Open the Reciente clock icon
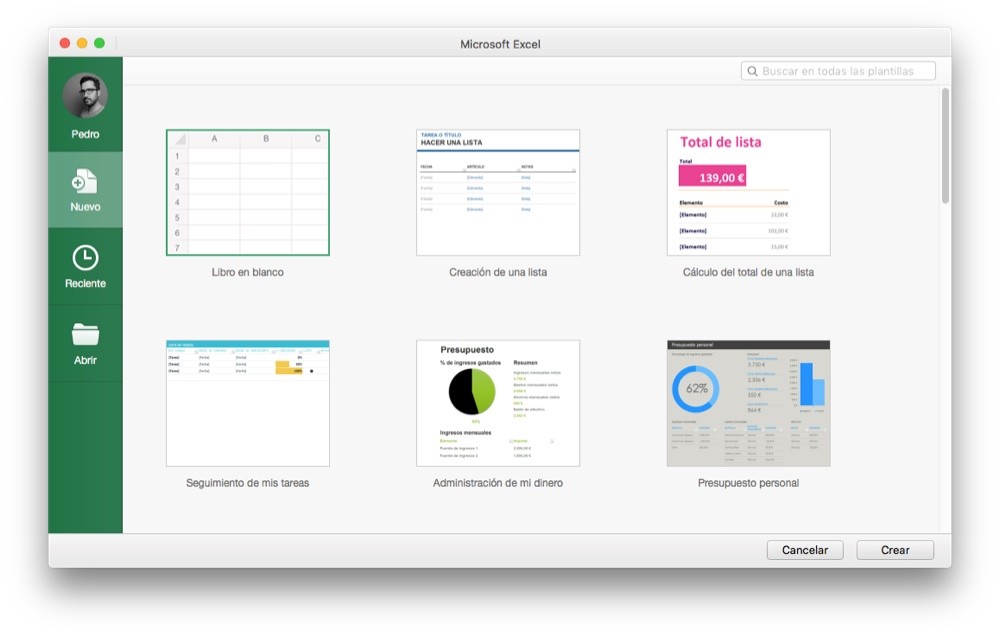This screenshot has height=637, width=1000. click(85, 258)
